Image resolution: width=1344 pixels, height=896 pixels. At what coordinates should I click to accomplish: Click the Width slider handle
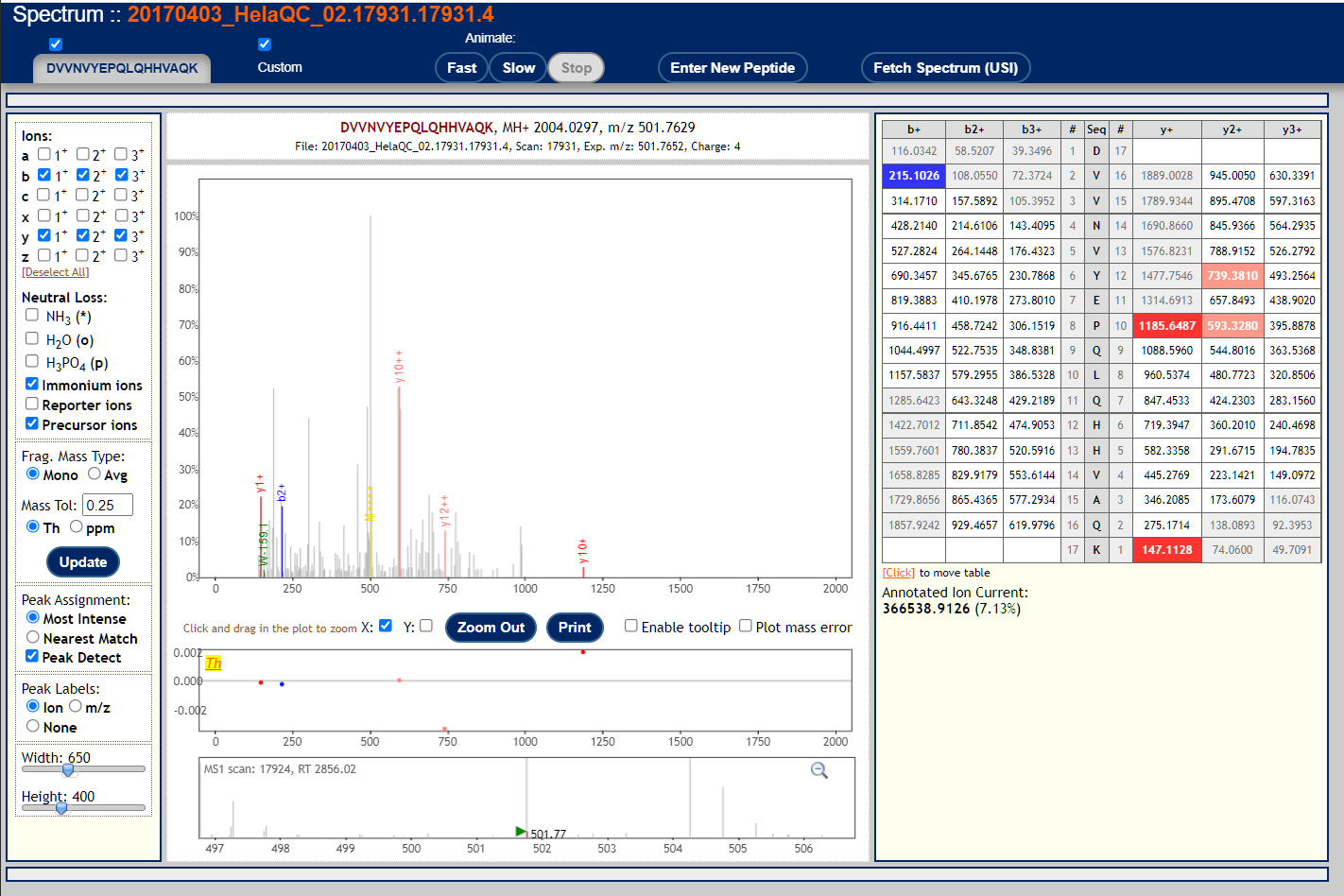click(68, 769)
